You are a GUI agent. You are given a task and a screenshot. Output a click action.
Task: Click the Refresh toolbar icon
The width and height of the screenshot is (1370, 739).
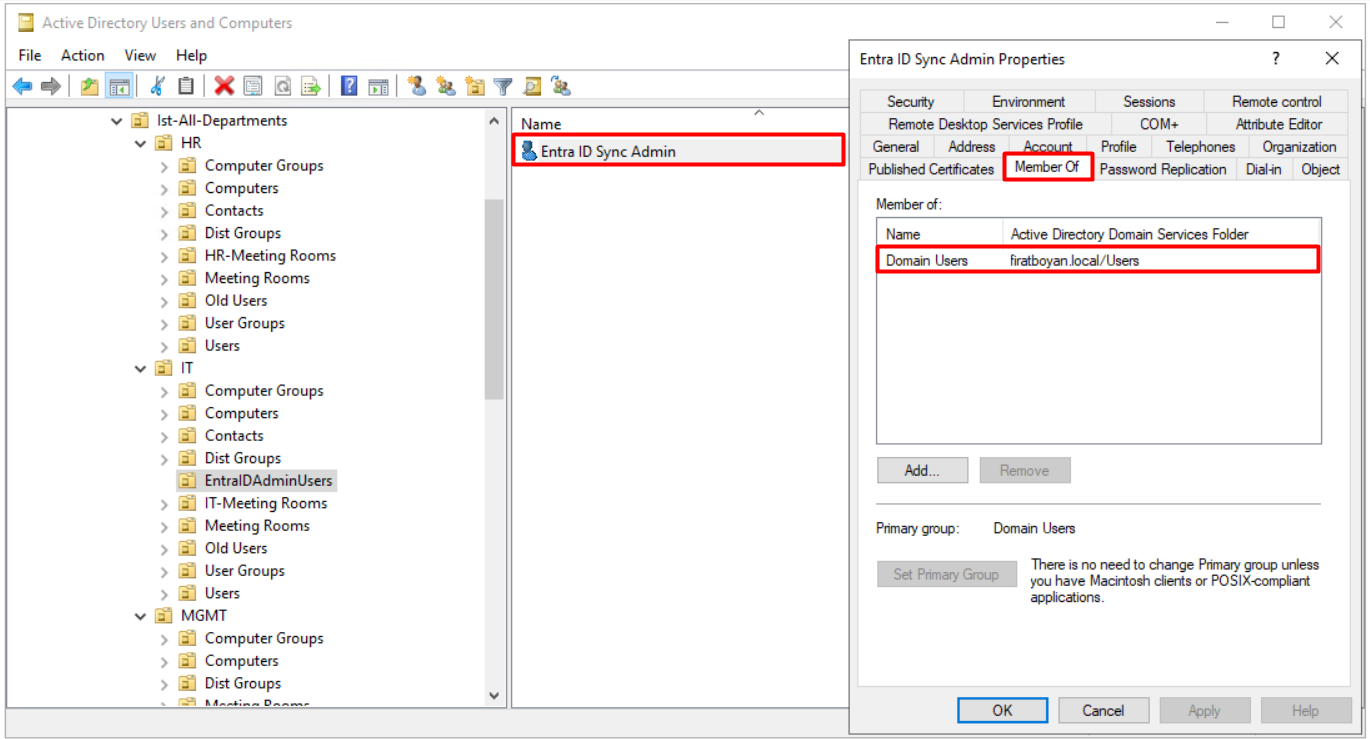[x=282, y=87]
